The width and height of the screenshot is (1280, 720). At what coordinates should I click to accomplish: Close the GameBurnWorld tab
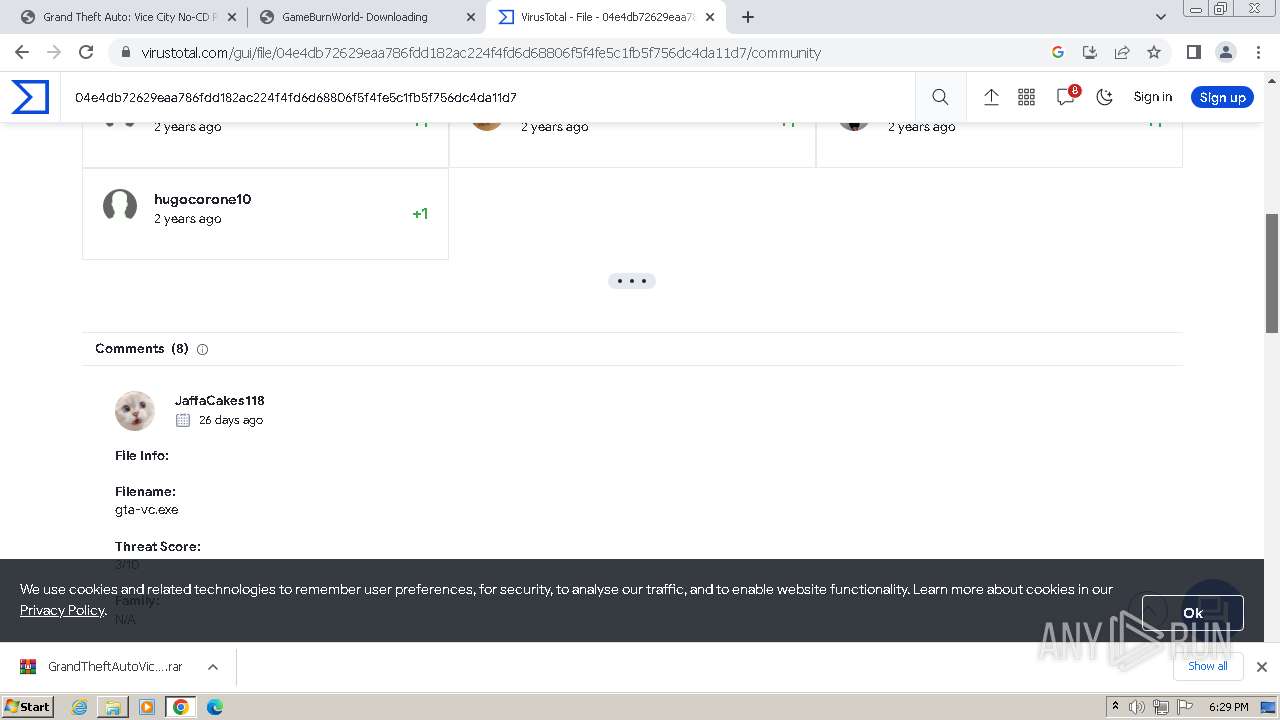471,17
